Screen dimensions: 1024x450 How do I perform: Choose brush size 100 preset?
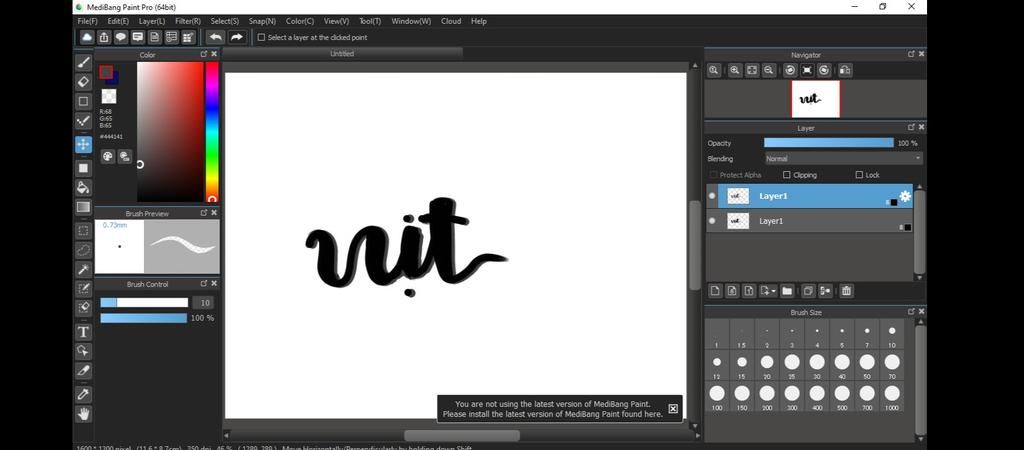pos(716,397)
